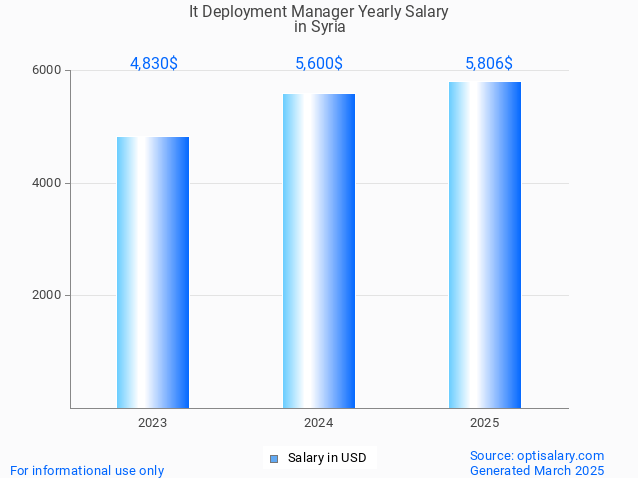638x478 pixels.
Task: Click the 2000 y-axis tick label
Action: click(48, 296)
